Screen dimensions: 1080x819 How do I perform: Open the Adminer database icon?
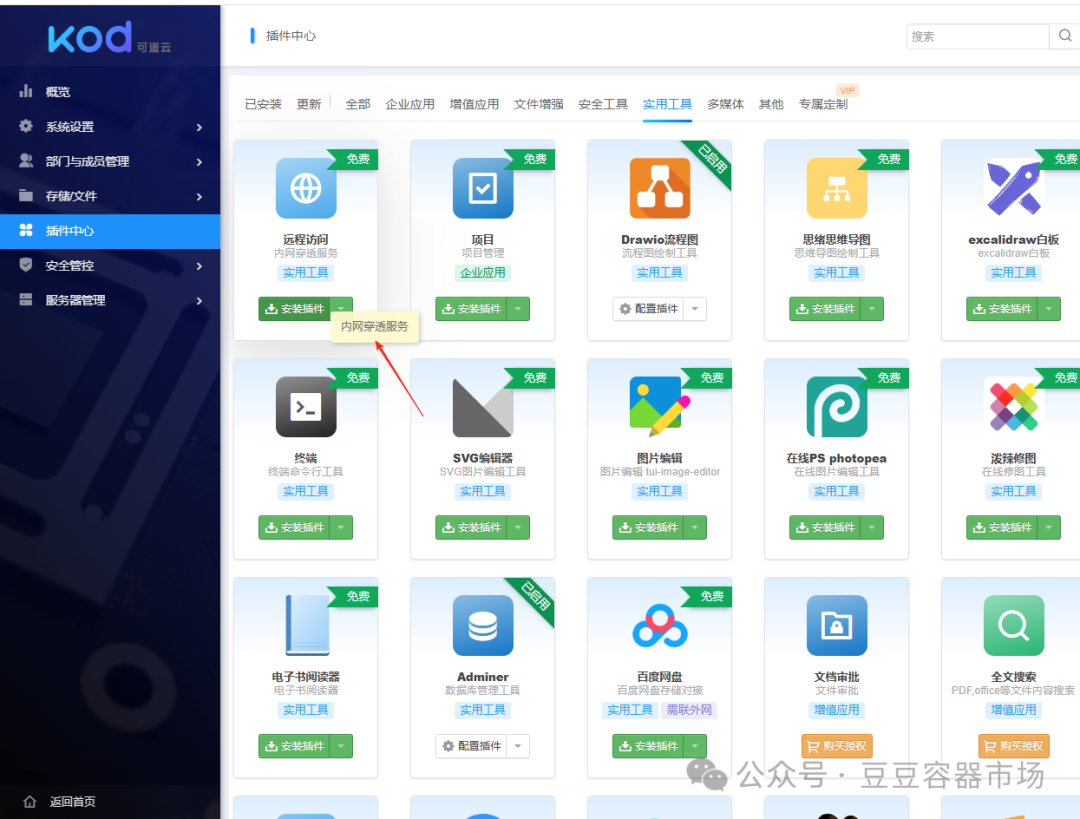483,625
